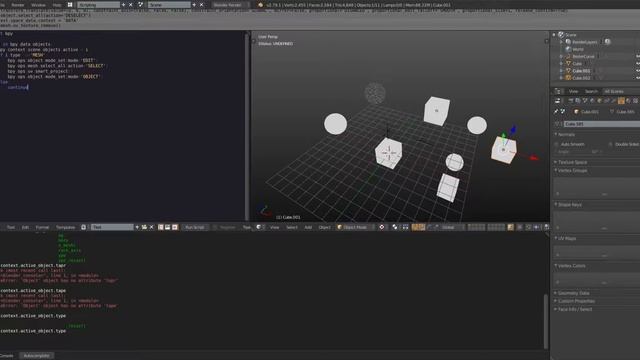Click the mesh name field in properties

(602, 124)
